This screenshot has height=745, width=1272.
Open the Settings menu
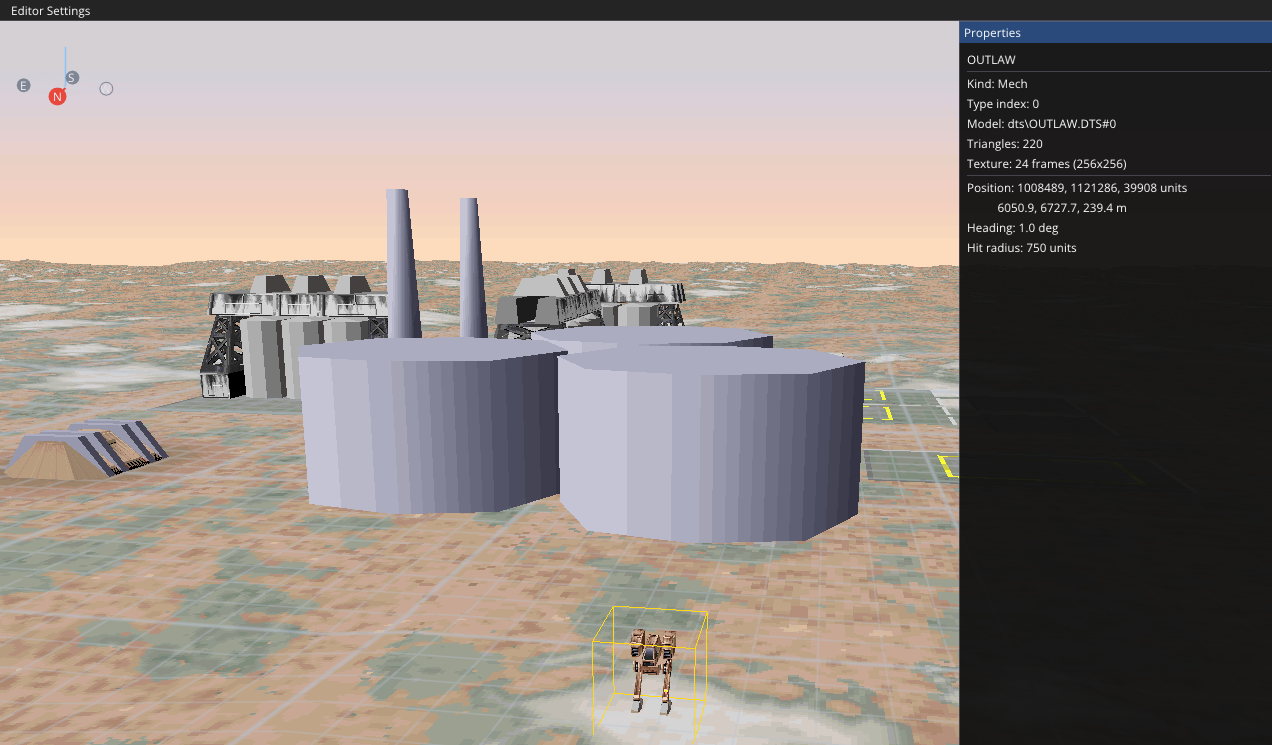[70, 11]
